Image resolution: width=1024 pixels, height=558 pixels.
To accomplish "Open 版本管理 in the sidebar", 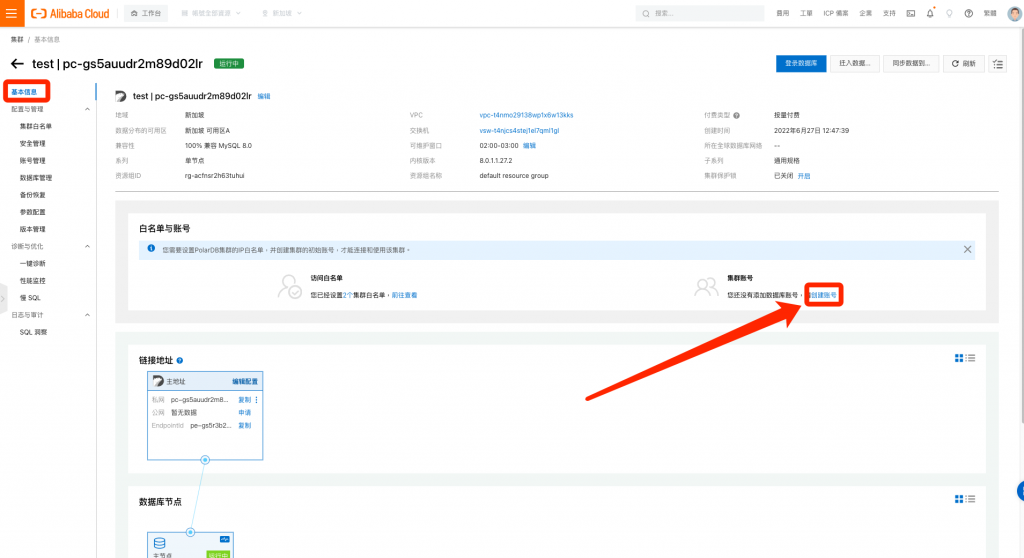I will click(32, 229).
